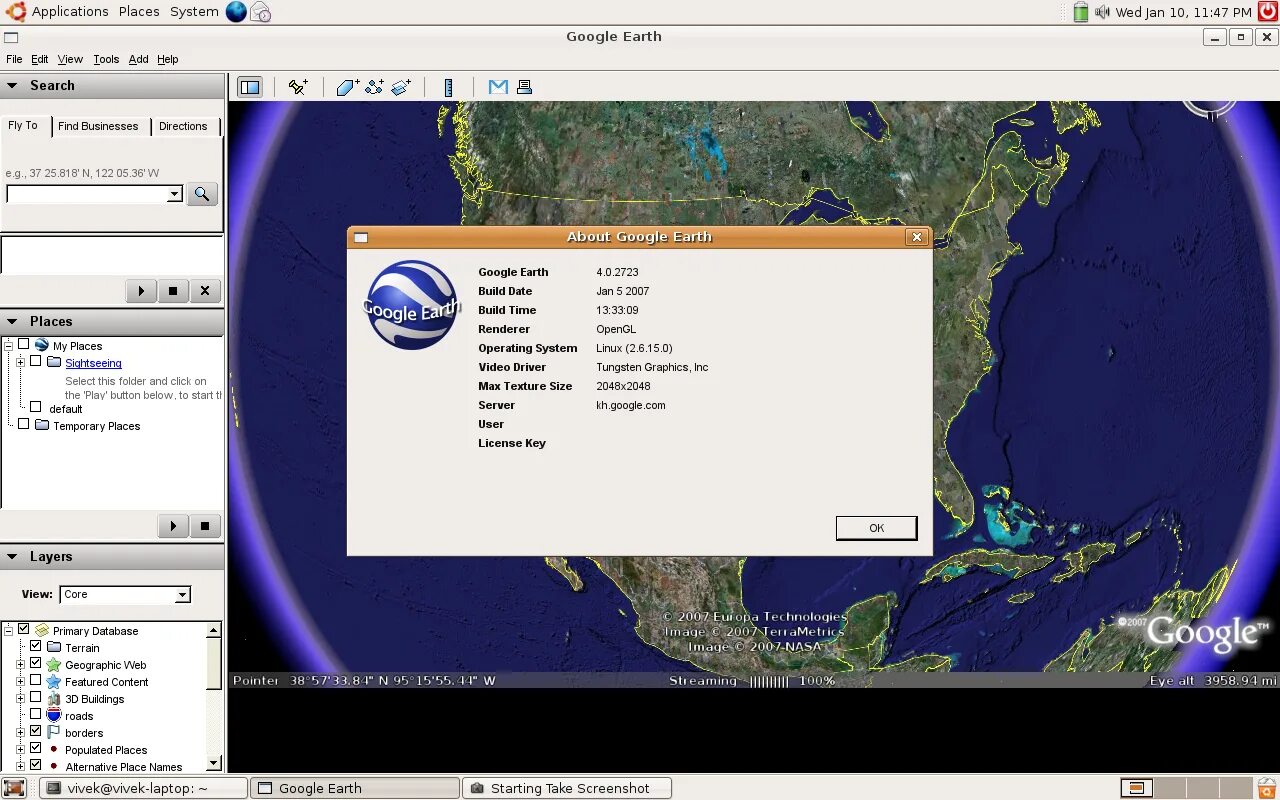Click the volume speaker tray icon
This screenshot has height=800, width=1280.
1102,12
